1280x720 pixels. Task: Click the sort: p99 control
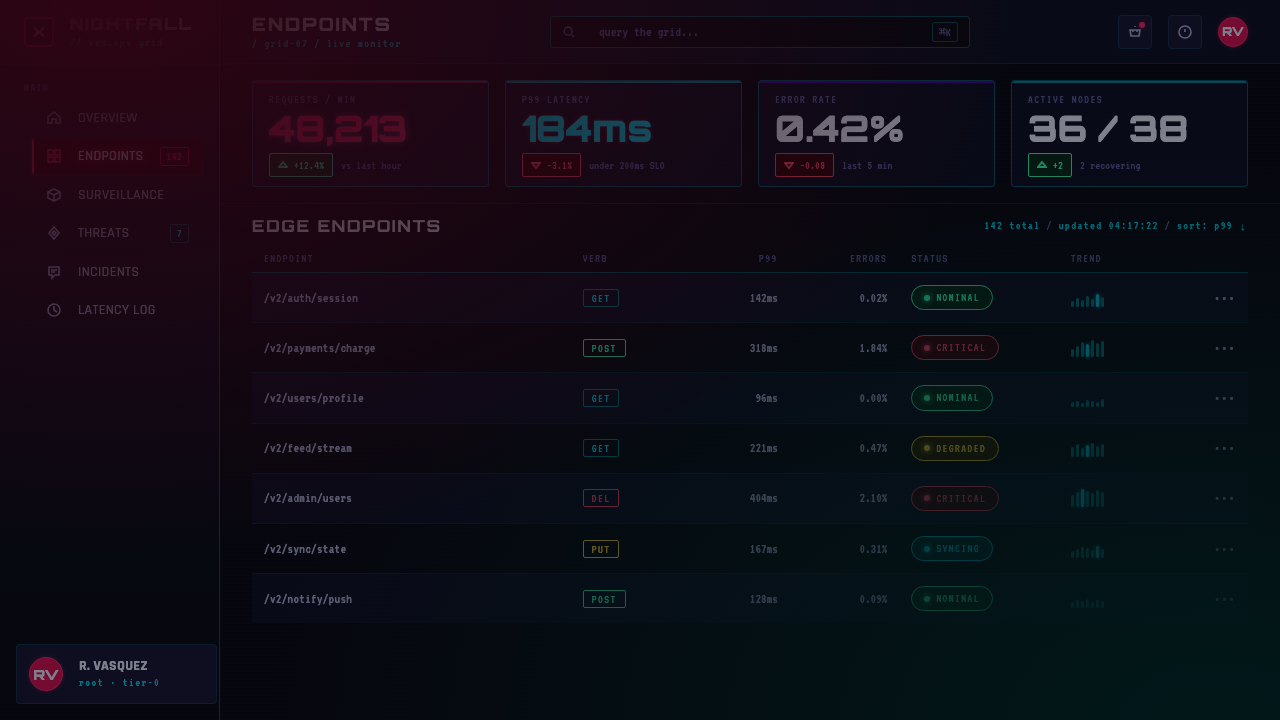click(x=1211, y=226)
